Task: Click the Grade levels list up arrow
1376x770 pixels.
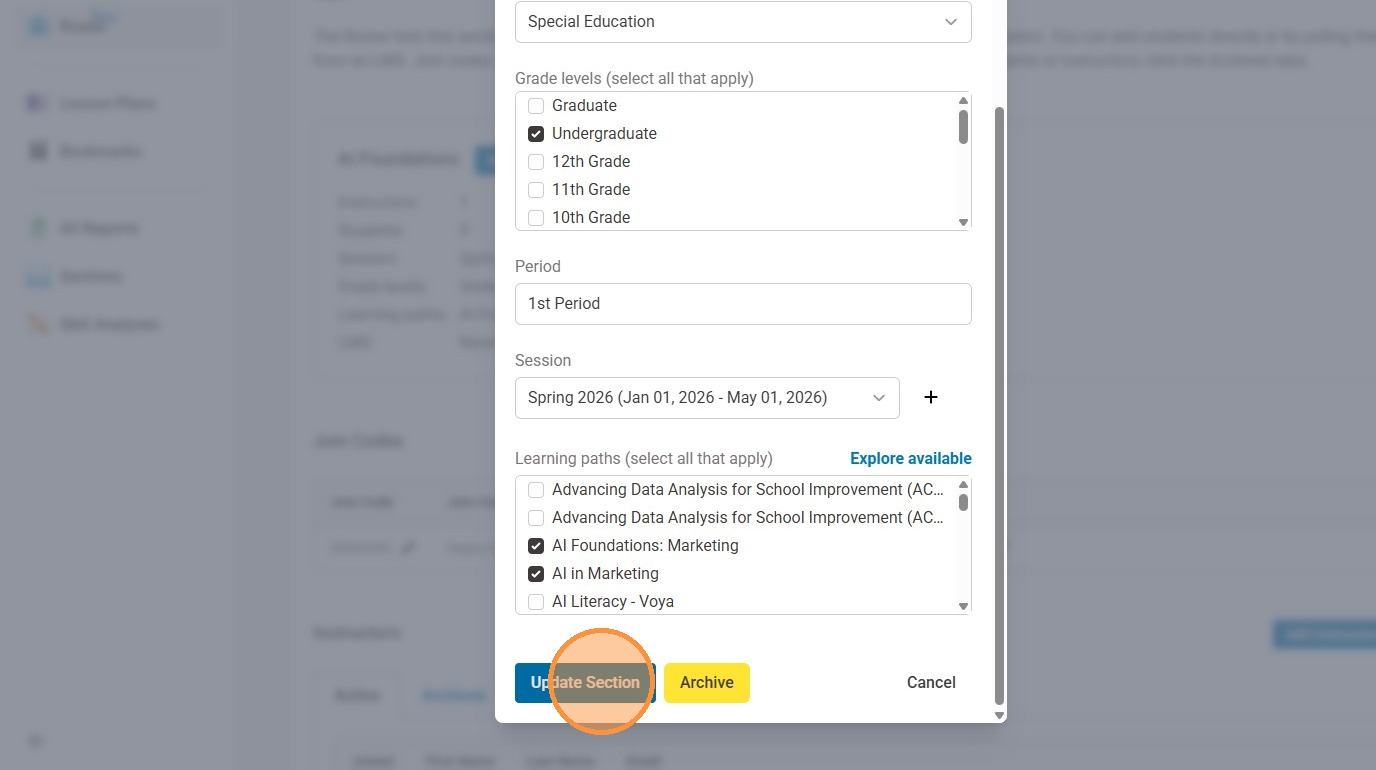Action: click(x=963, y=101)
